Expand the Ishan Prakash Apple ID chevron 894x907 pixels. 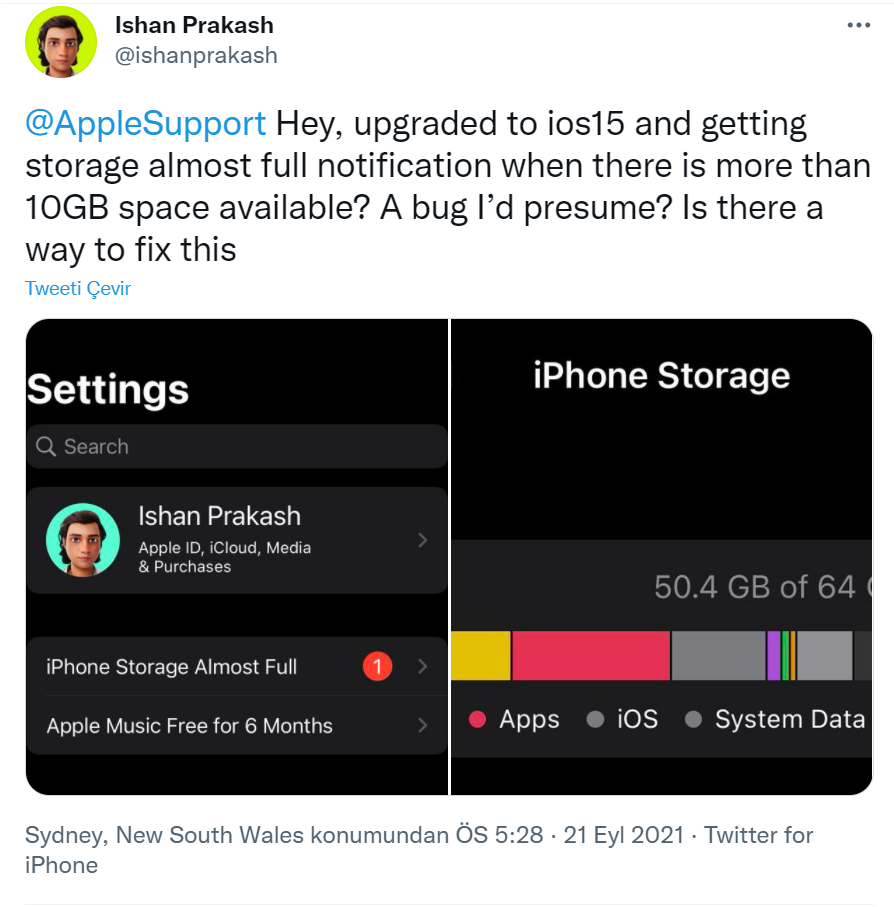[x=423, y=540]
